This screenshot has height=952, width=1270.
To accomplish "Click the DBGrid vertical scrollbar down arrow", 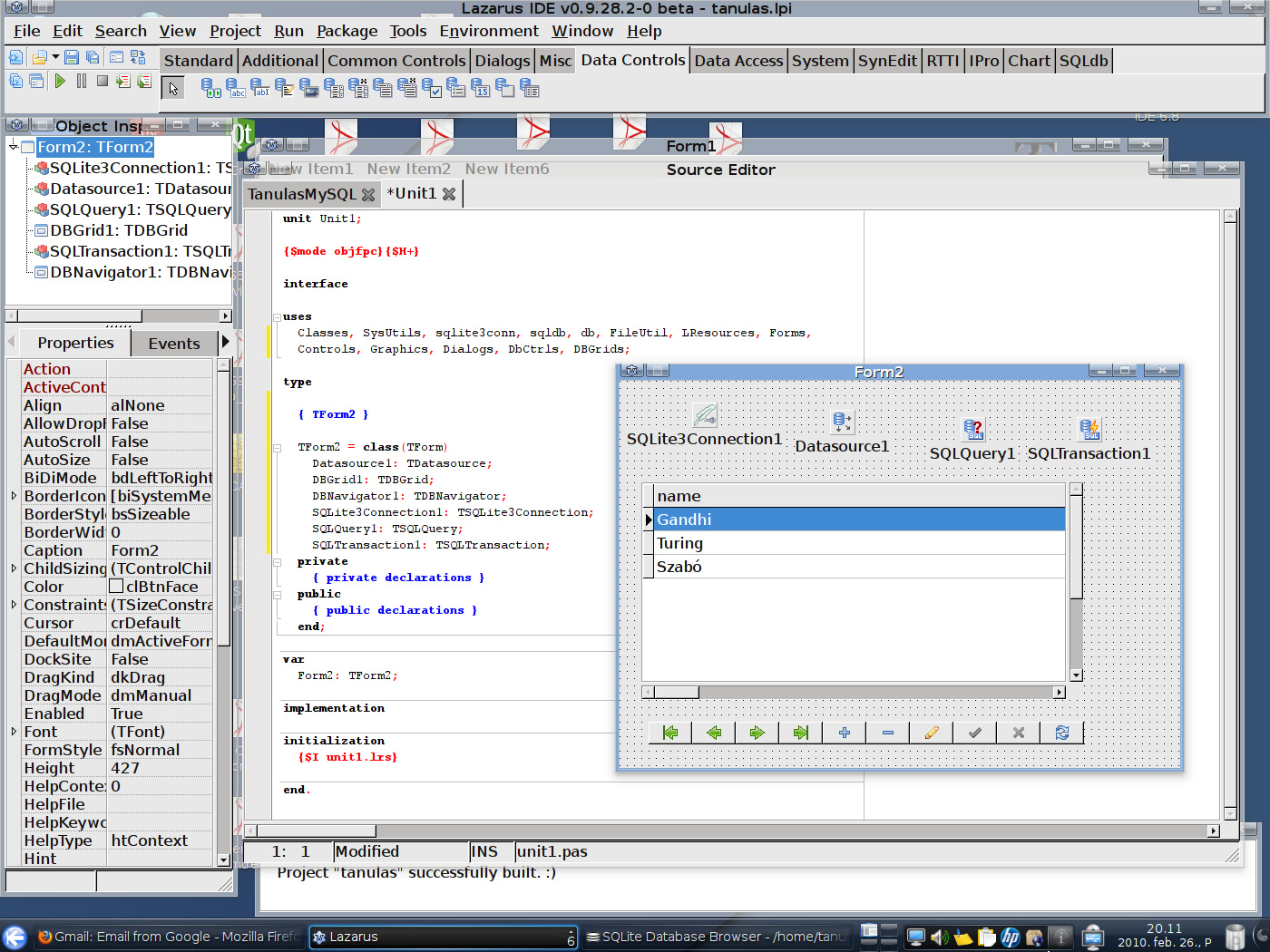I will (x=1077, y=675).
